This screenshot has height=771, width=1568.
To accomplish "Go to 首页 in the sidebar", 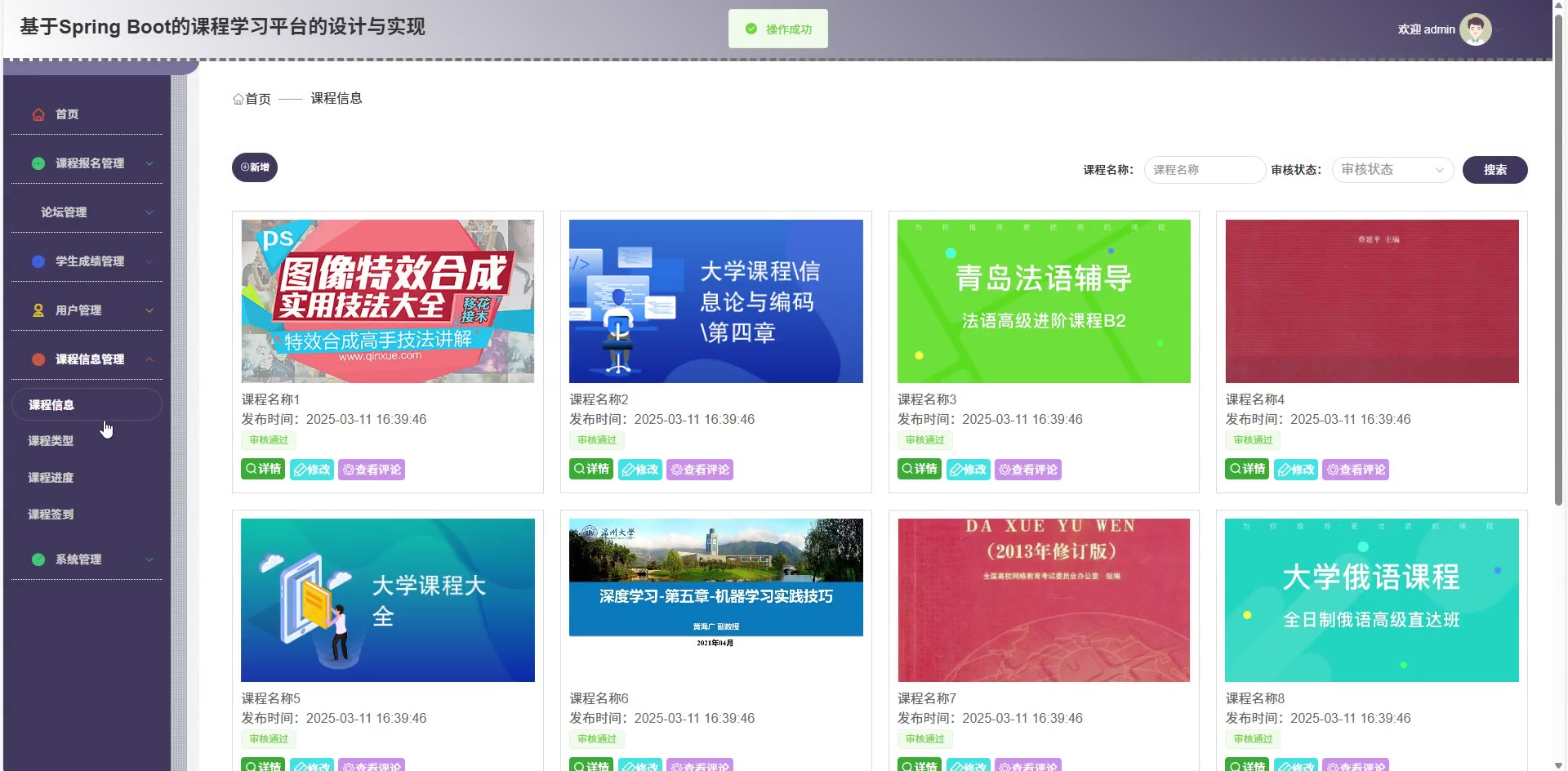I will click(x=67, y=114).
